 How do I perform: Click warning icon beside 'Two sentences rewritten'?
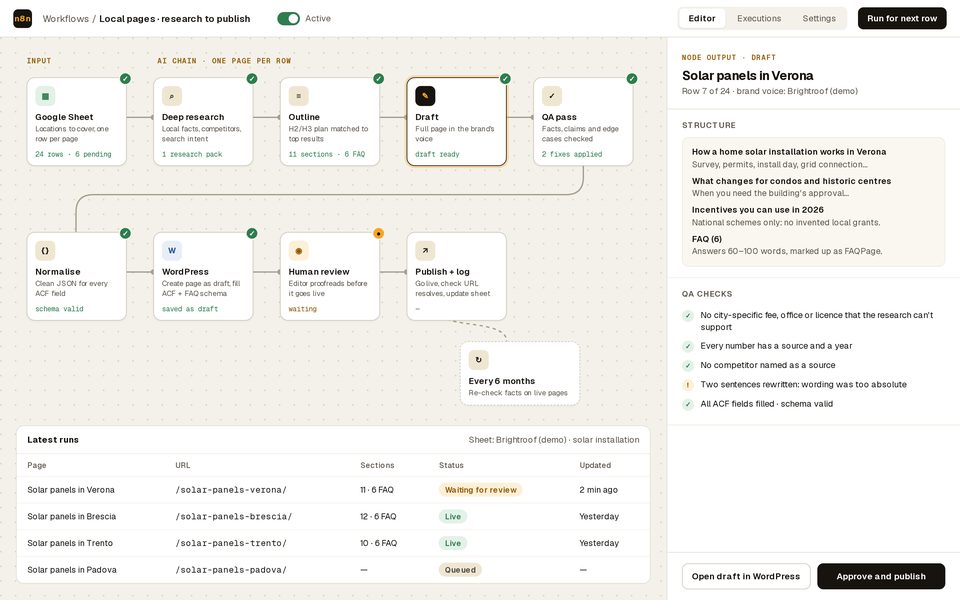coord(688,385)
